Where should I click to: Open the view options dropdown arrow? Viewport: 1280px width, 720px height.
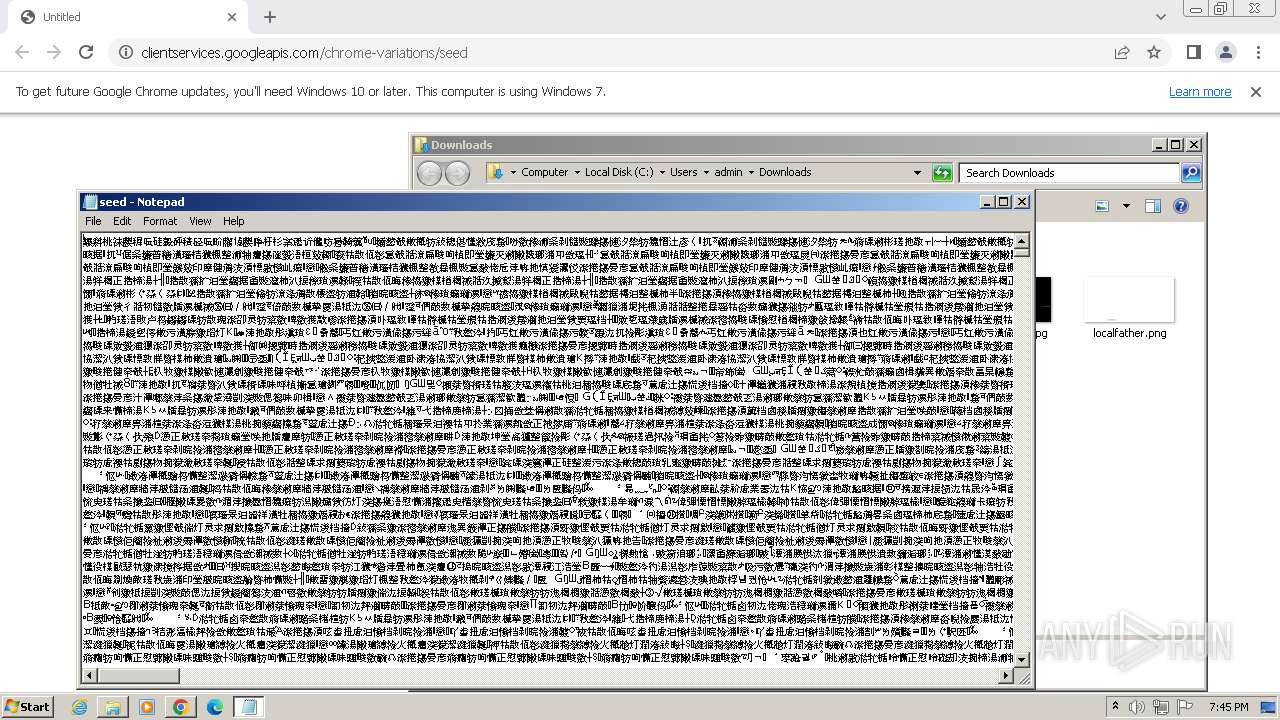point(1126,206)
